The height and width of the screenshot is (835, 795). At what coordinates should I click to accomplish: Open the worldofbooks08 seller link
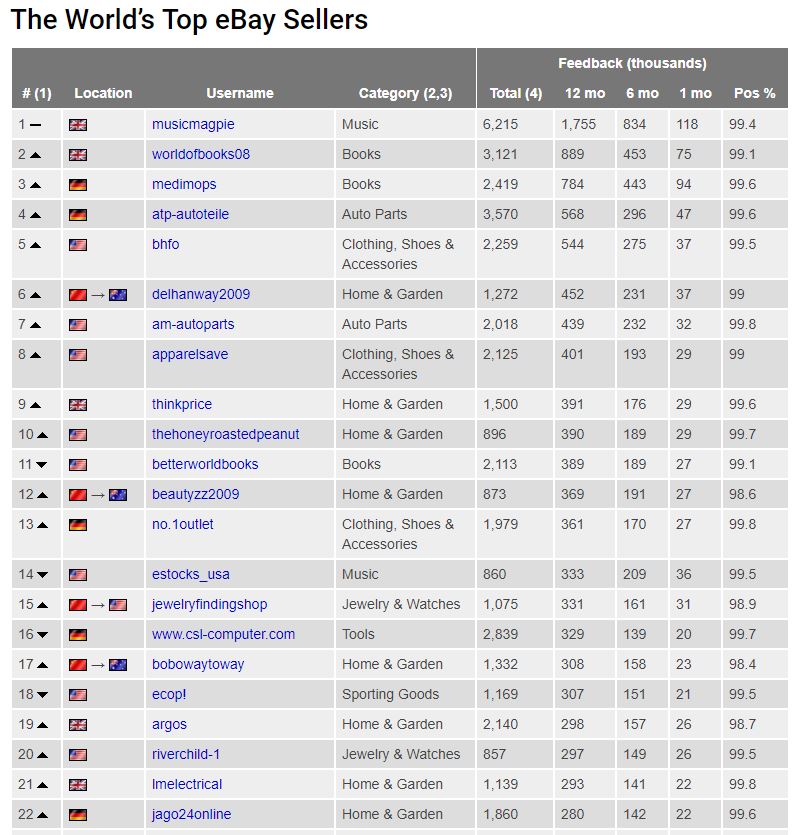pos(201,154)
